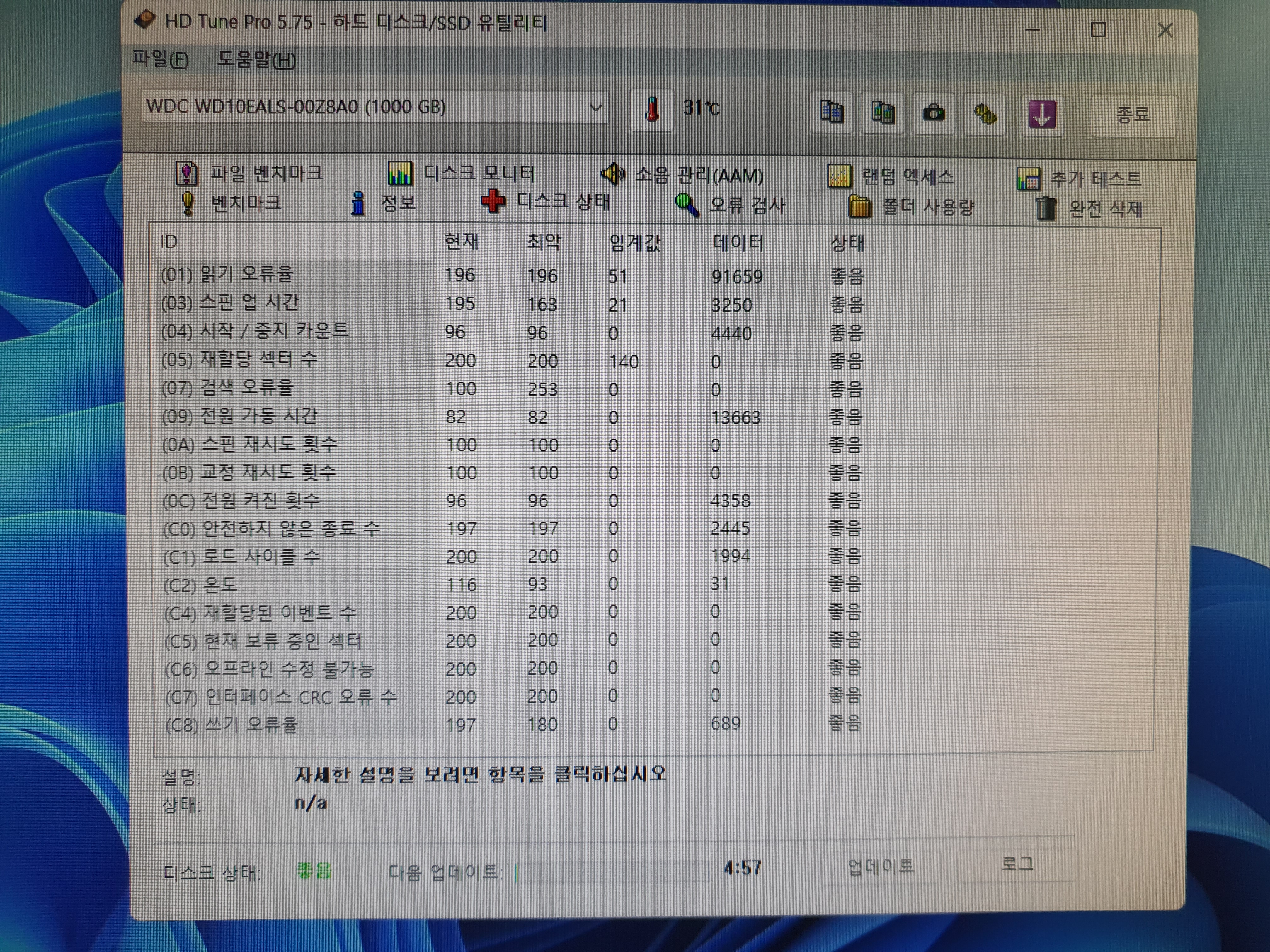Click the 종료 exit button
1270x952 pixels.
click(1133, 115)
